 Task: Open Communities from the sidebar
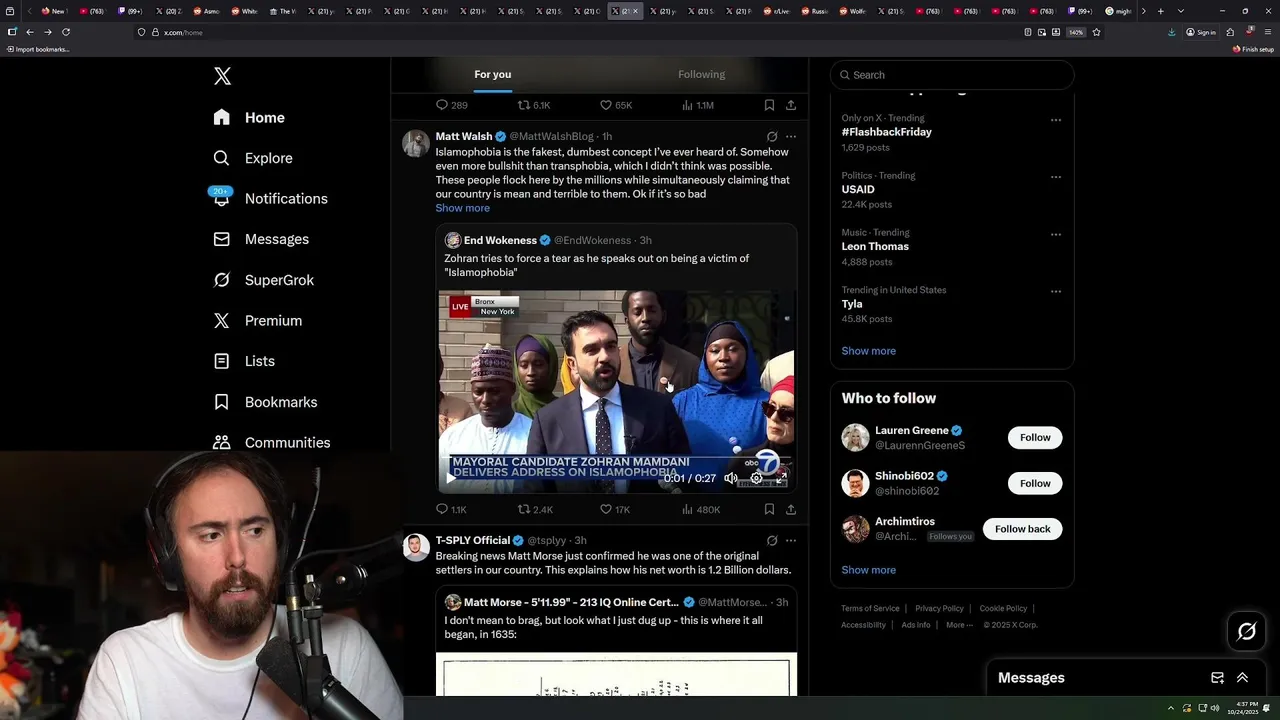click(x=272, y=442)
